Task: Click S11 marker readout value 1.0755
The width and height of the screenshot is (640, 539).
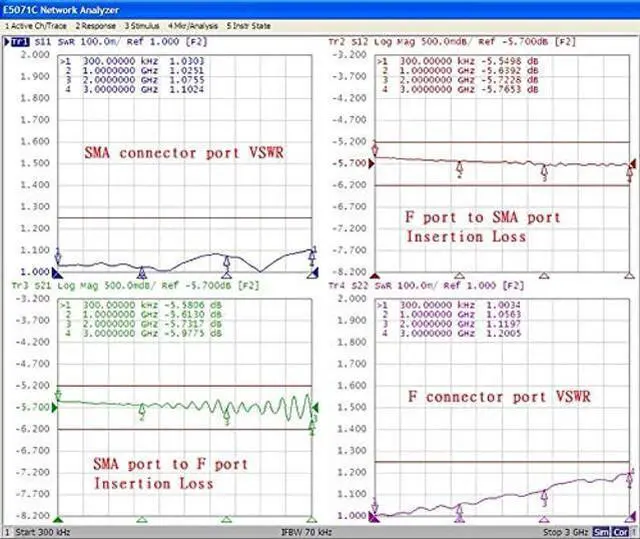Action: tap(187, 80)
